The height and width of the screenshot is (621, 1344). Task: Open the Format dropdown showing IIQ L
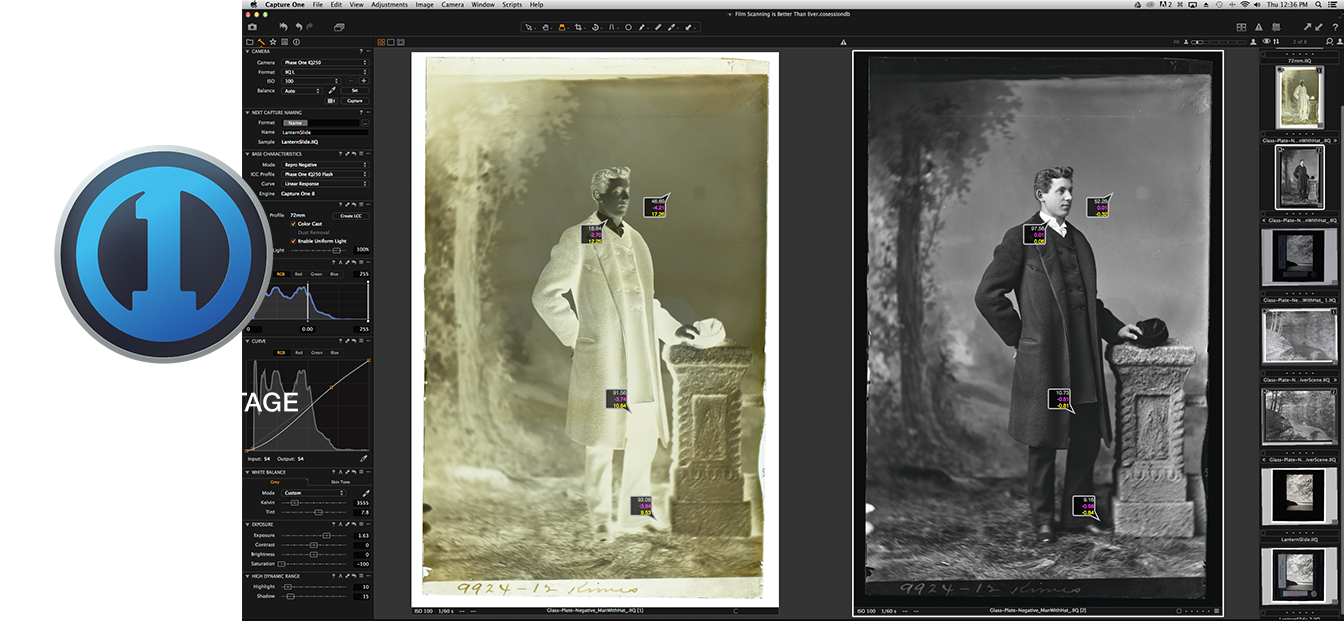pos(325,72)
